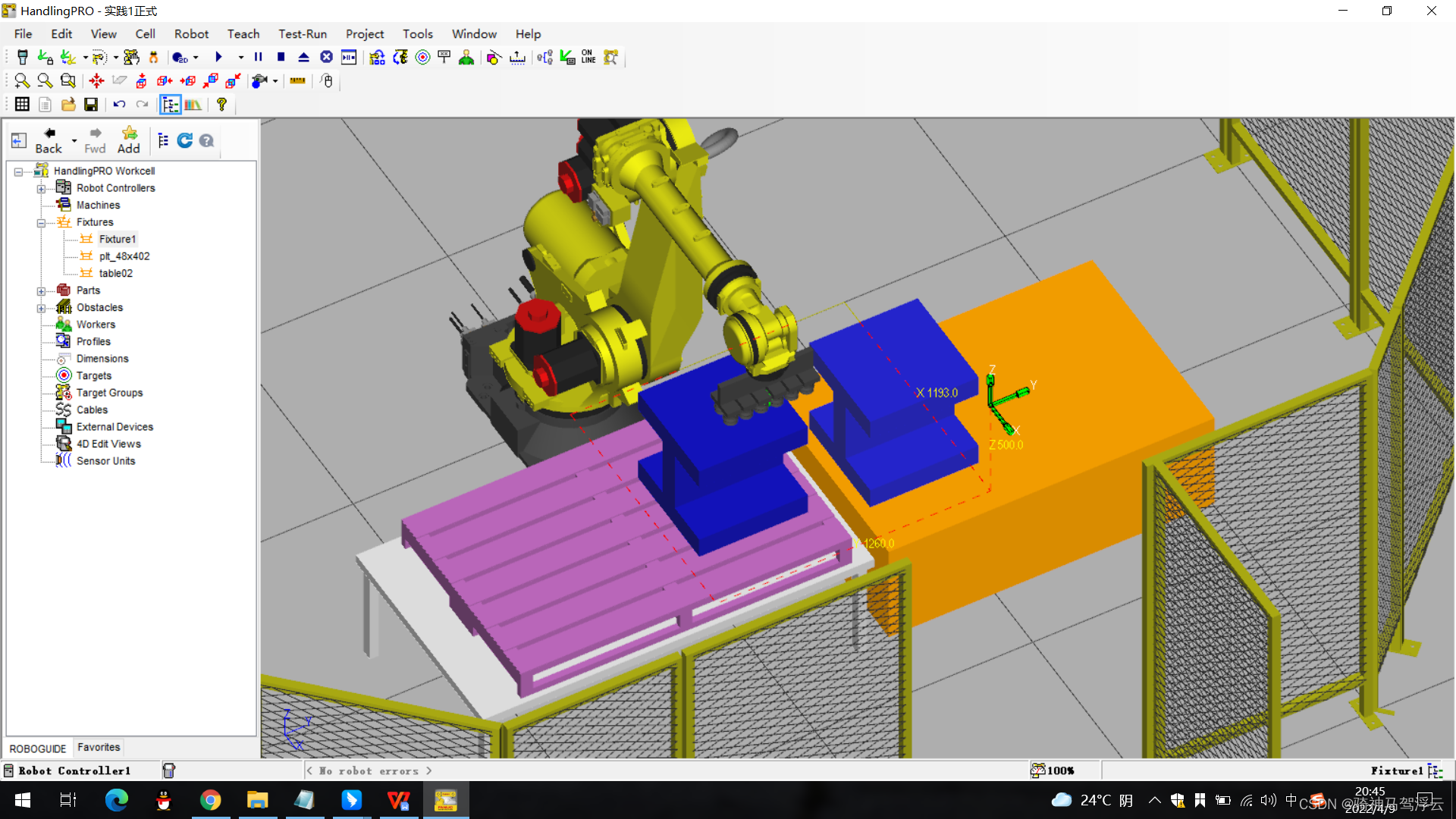Collapse the Fixtures node
The height and width of the screenshot is (819, 1456).
41,223
